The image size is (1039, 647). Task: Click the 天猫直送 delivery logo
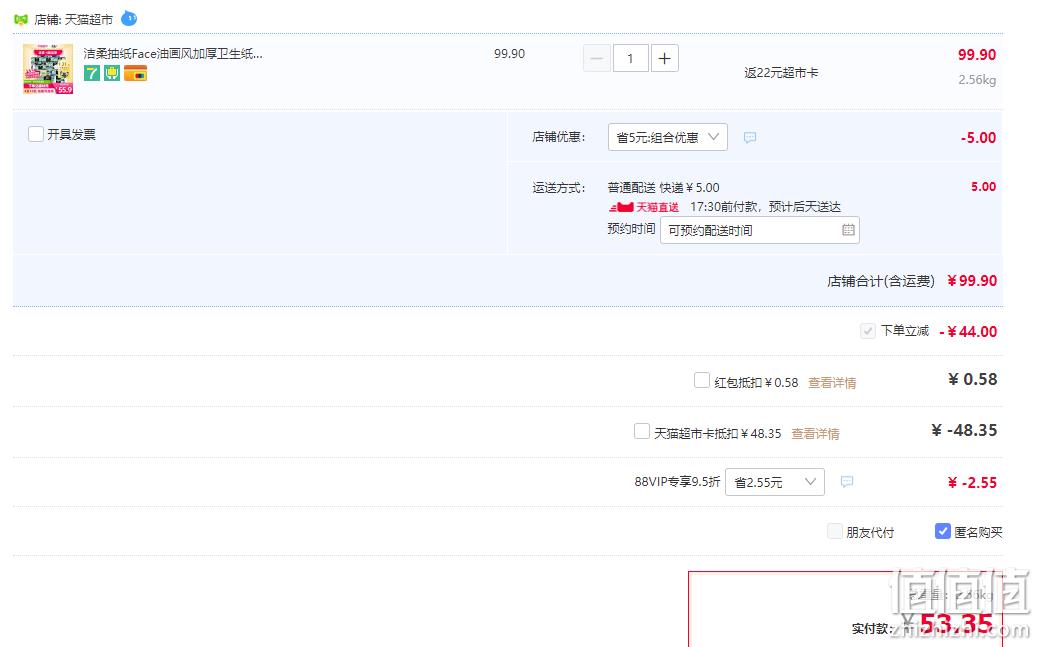tap(643, 207)
